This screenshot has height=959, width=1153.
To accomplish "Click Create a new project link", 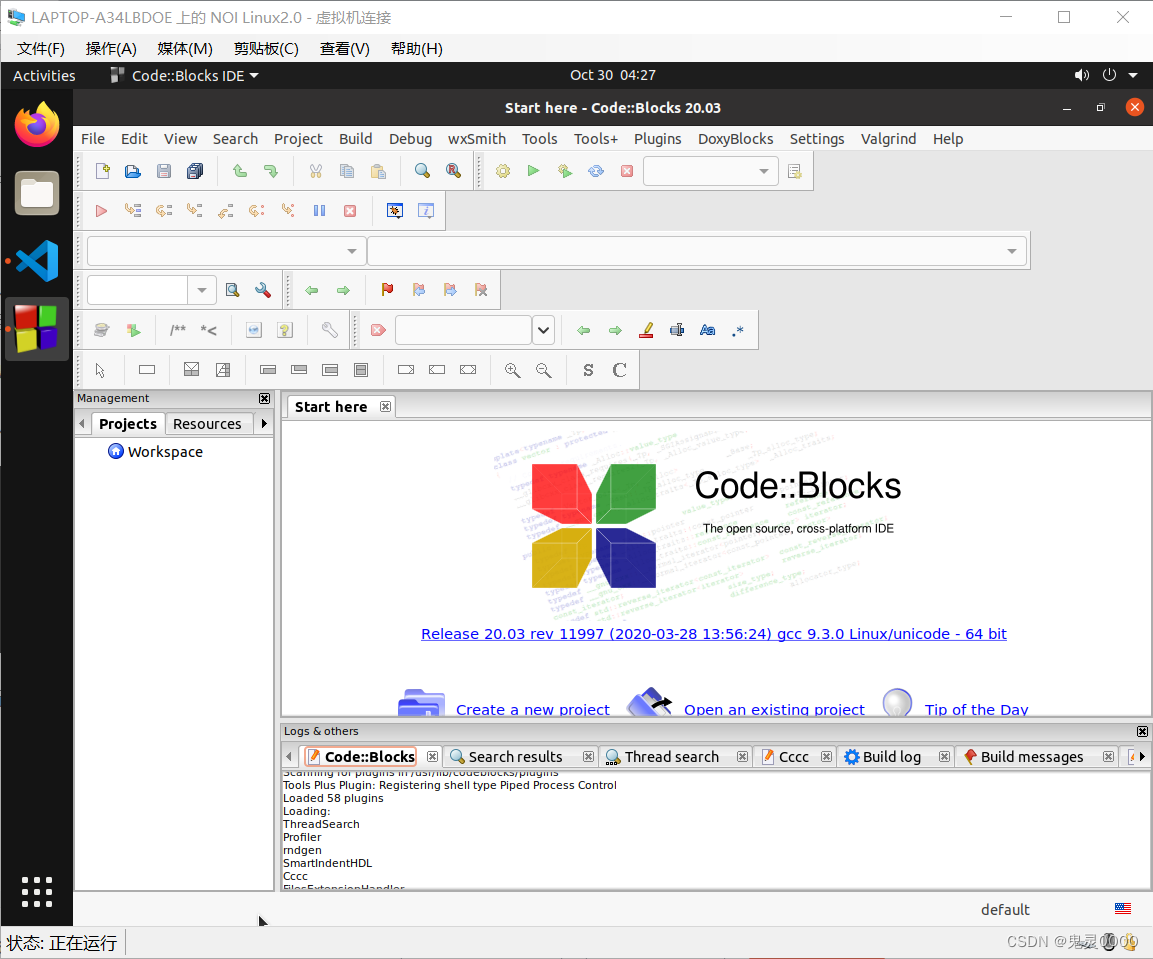I will click(533, 710).
